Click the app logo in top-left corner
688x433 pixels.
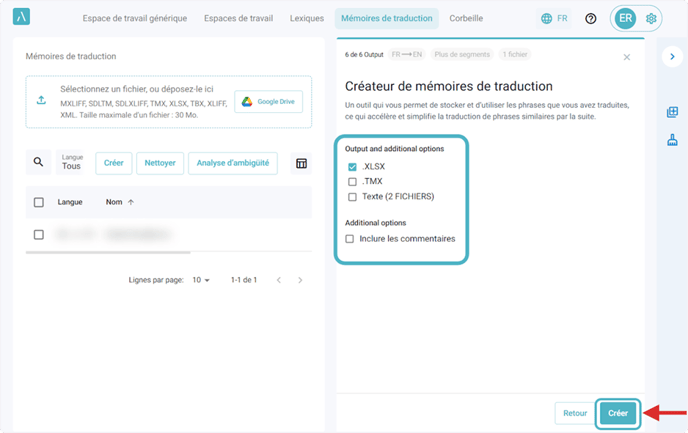pos(22,18)
